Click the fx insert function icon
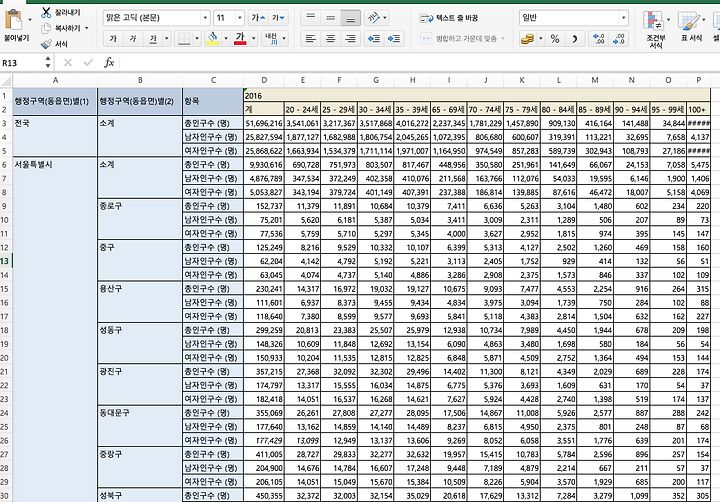 pyautogui.click(x=109, y=62)
